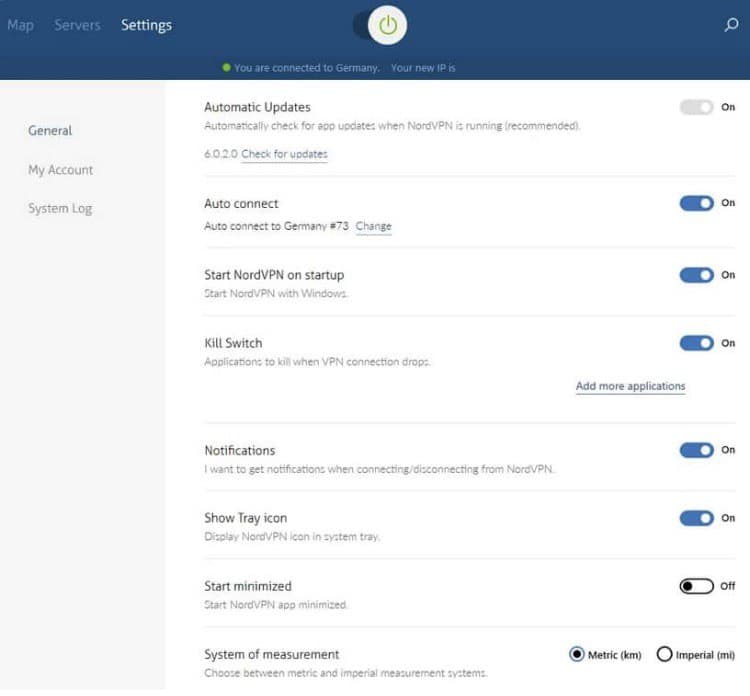This screenshot has width=750, height=696.
Task: Disable the Kill Switch toggle
Action: pos(696,343)
